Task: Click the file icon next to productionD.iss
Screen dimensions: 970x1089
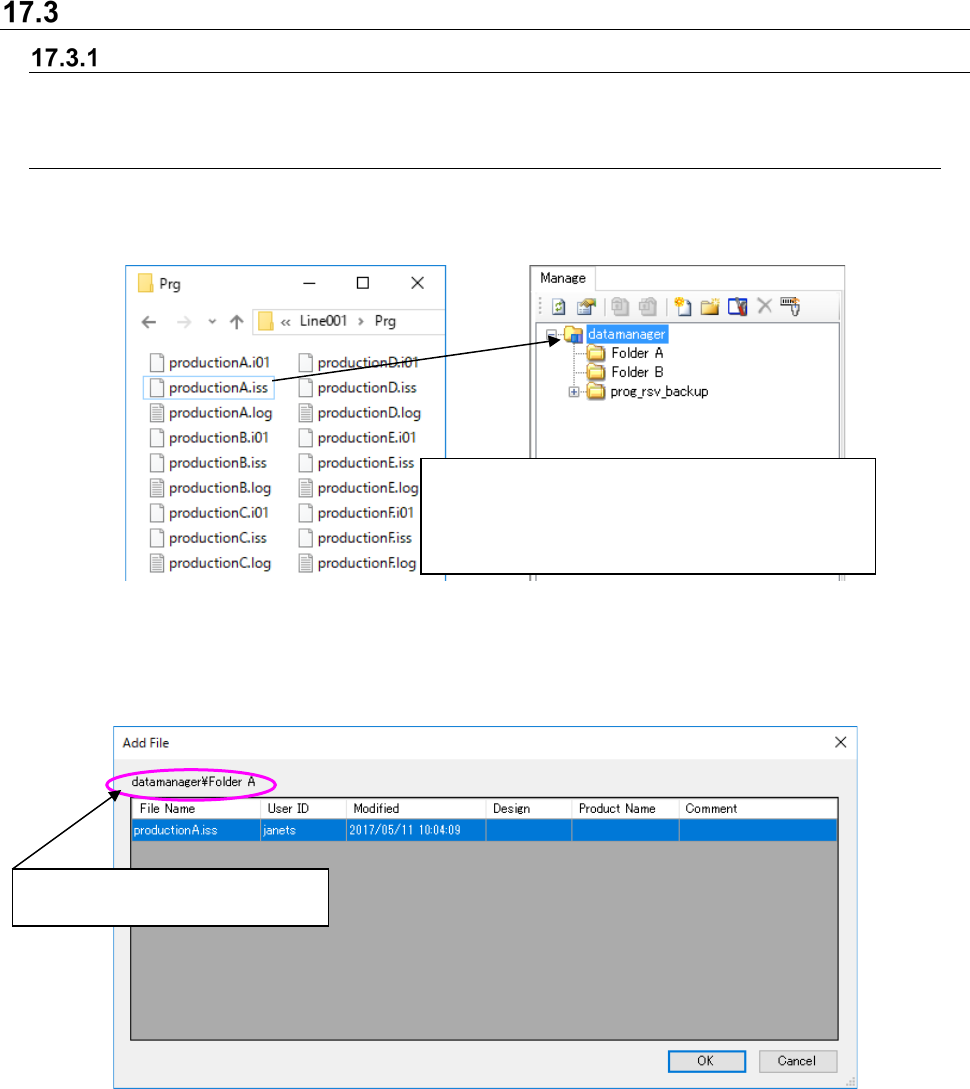Action: [306, 388]
